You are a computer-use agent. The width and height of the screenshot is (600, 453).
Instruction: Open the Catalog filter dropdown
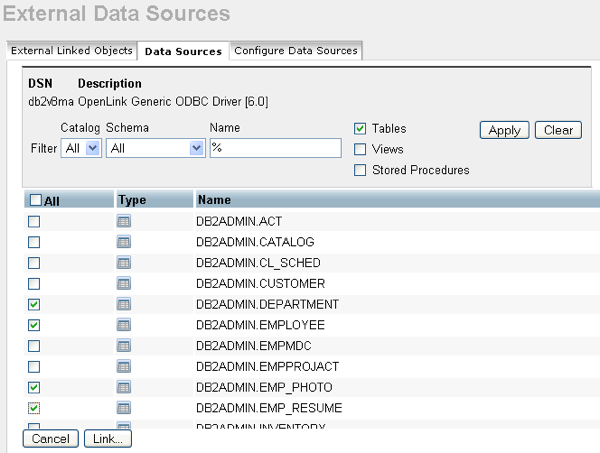coord(81,148)
